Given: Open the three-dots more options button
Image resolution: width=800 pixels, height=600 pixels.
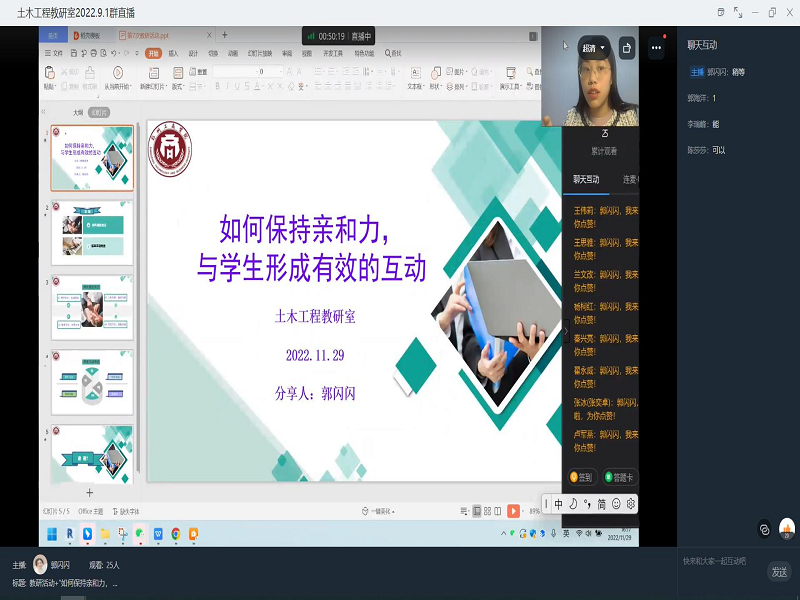Looking at the screenshot, I should pyautogui.click(x=656, y=48).
